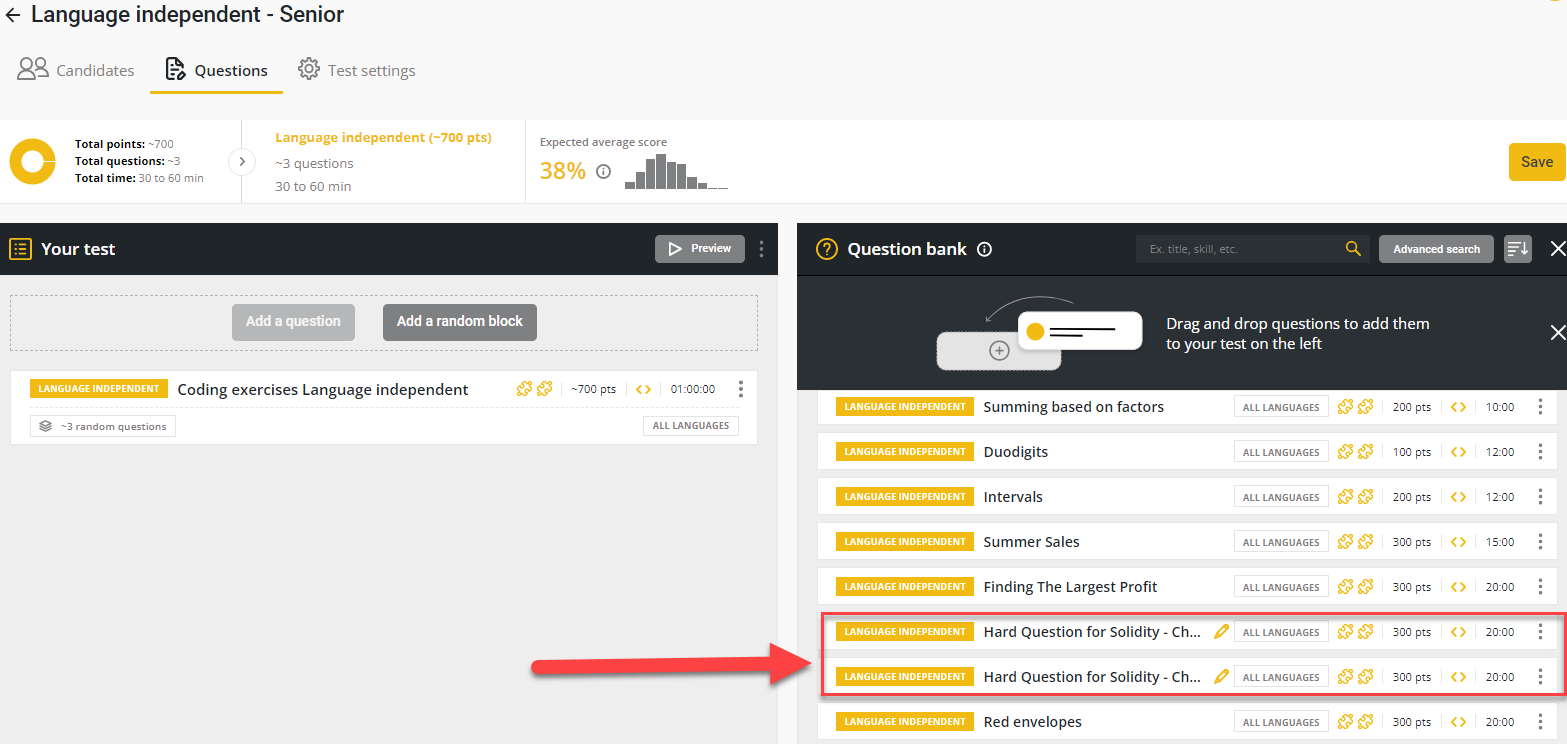Click the info icon next to Question bank

click(984, 249)
